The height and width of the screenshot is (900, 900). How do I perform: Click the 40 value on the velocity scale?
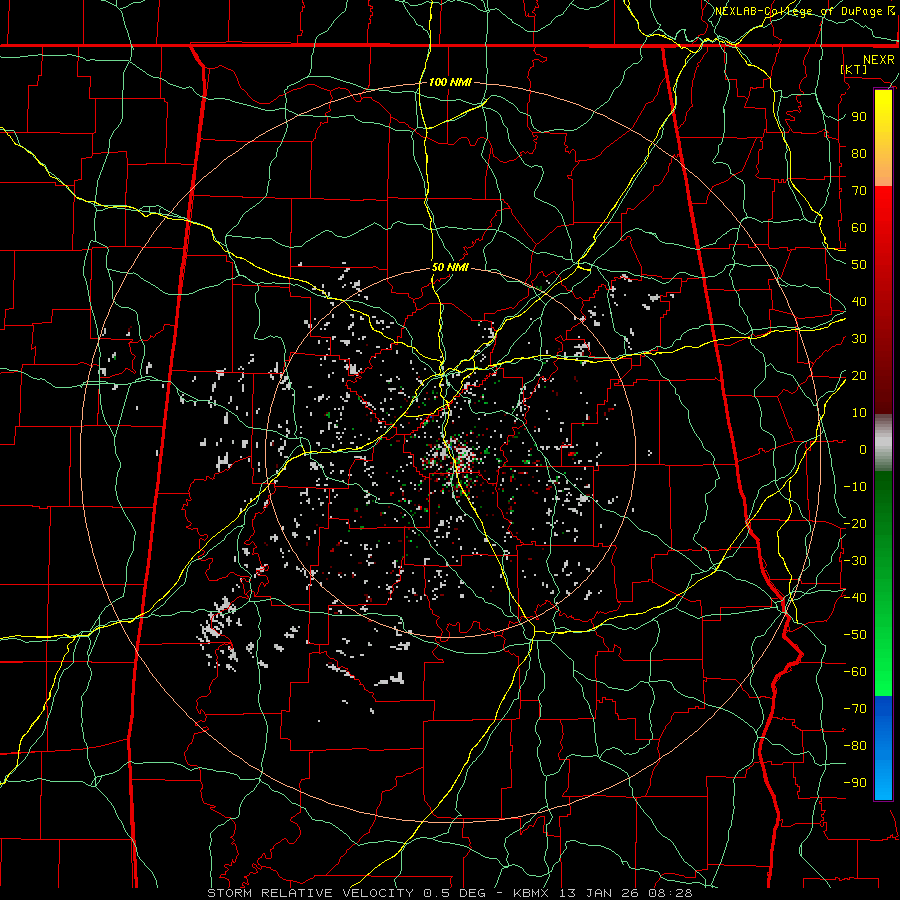[x=859, y=301]
